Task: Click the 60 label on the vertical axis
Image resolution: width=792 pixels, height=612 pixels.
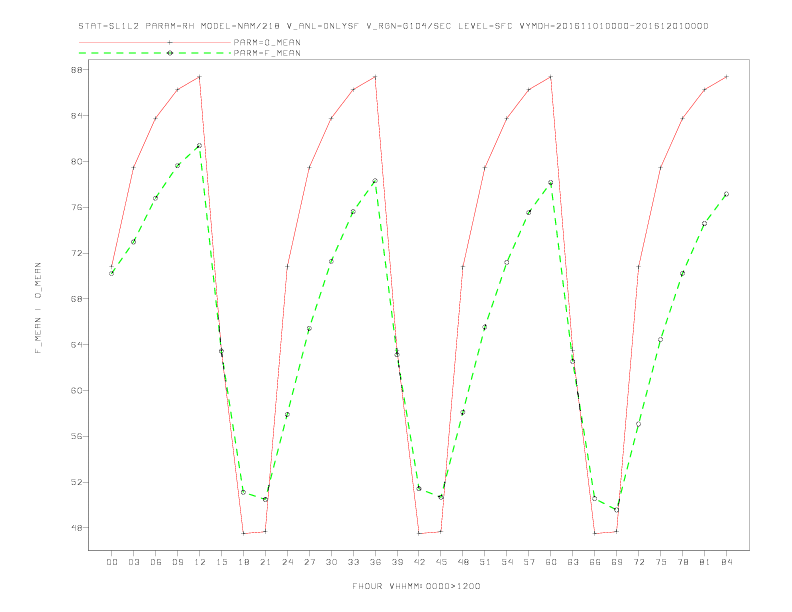Action: pos(76,390)
